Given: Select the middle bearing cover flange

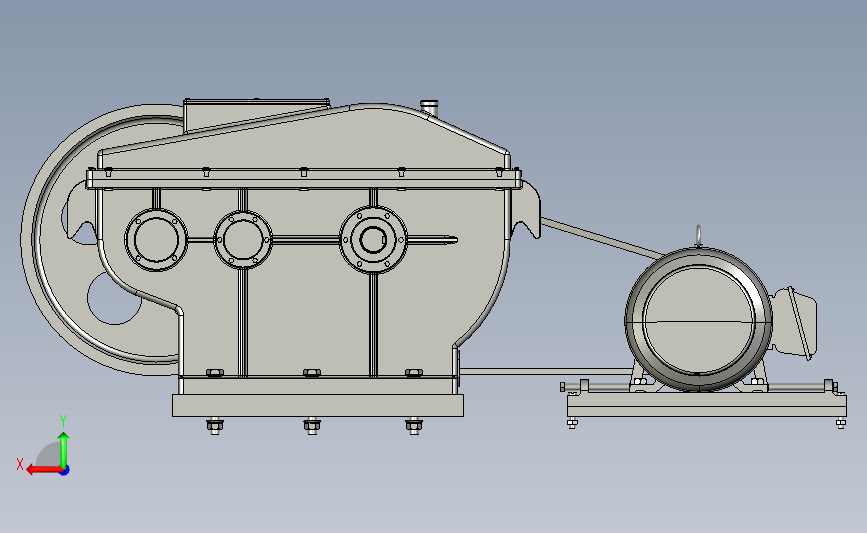Looking at the screenshot, I should [x=243, y=239].
